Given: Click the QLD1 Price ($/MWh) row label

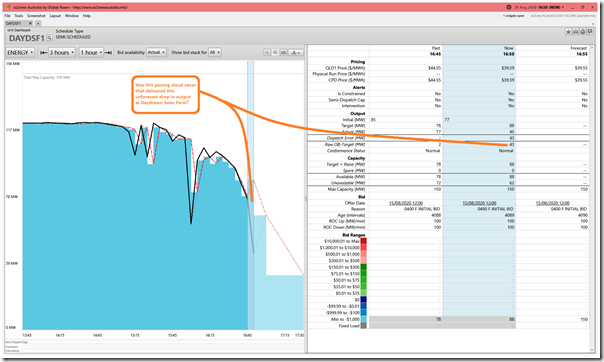Looking at the screenshot, I should pyautogui.click(x=345, y=68).
